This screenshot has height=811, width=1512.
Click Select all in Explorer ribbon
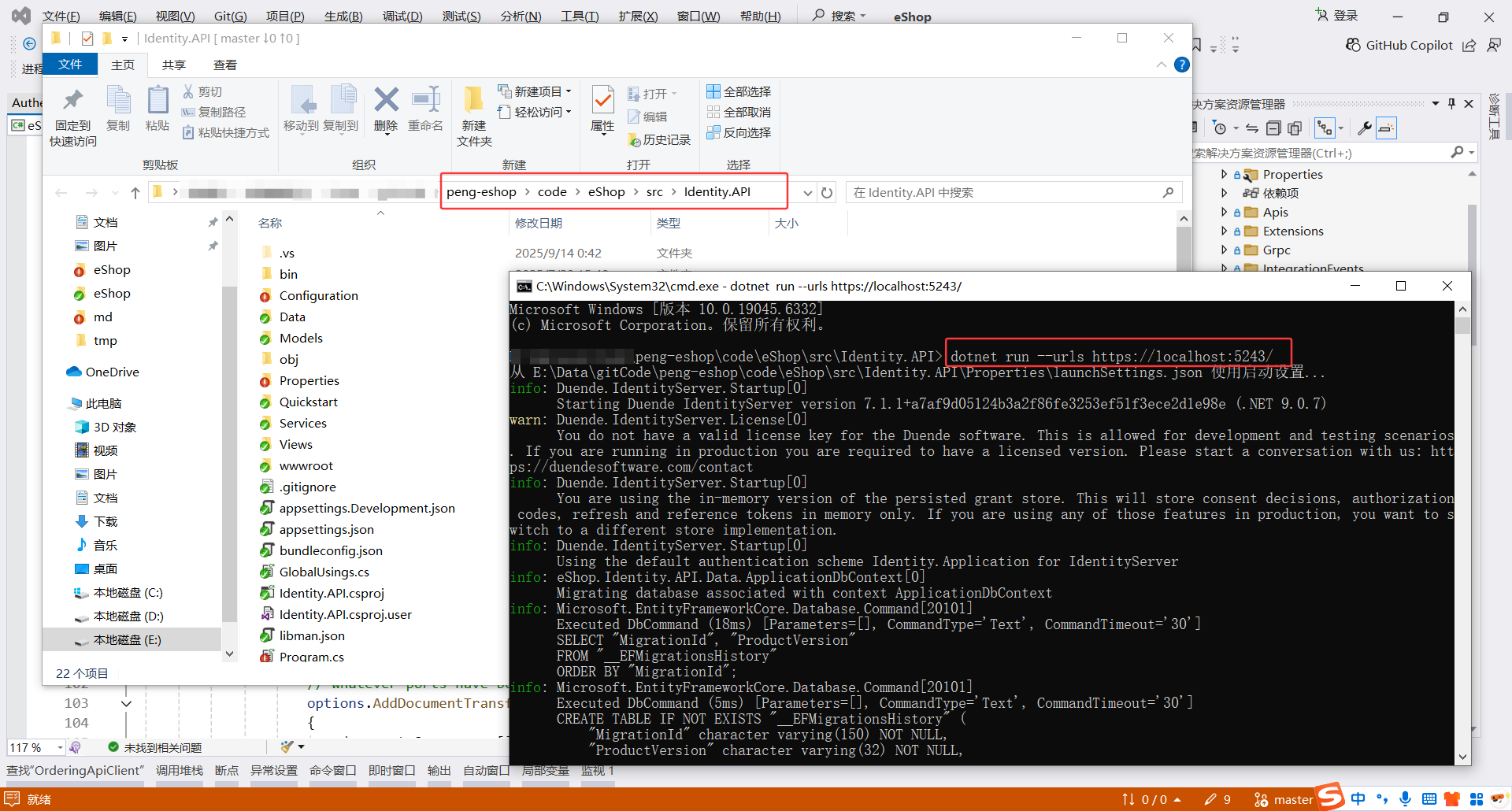pos(739,92)
